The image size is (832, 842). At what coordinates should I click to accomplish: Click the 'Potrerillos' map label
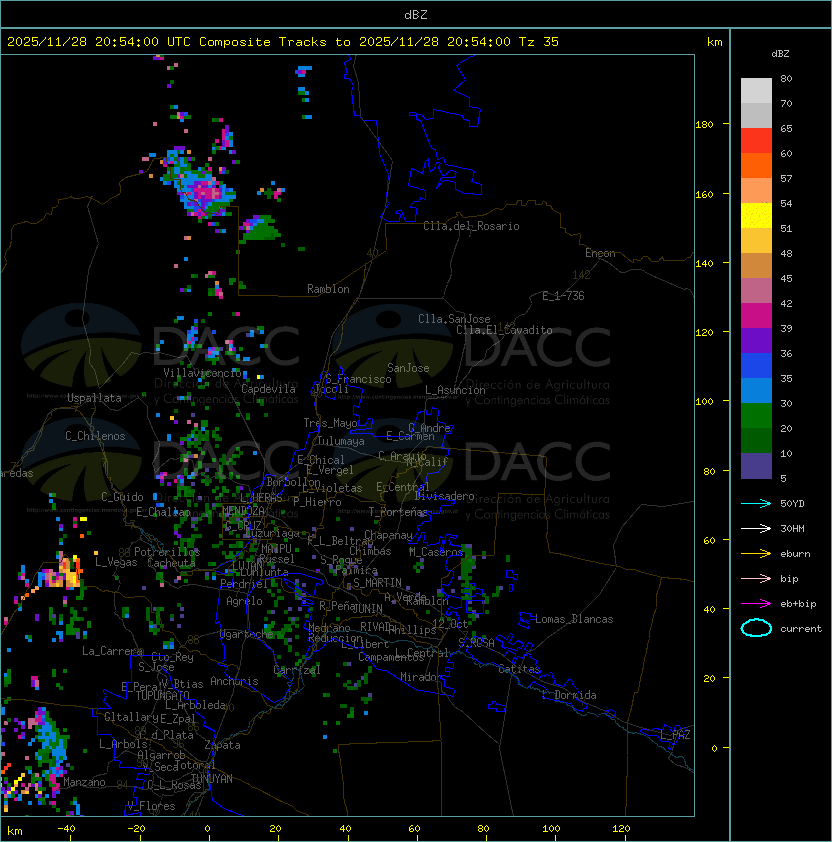click(167, 552)
